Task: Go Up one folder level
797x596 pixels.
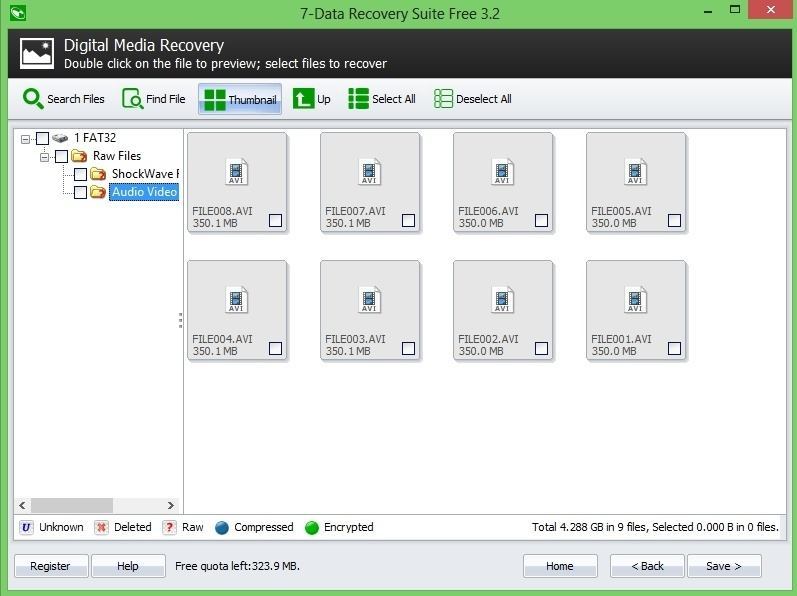Action: [312, 99]
